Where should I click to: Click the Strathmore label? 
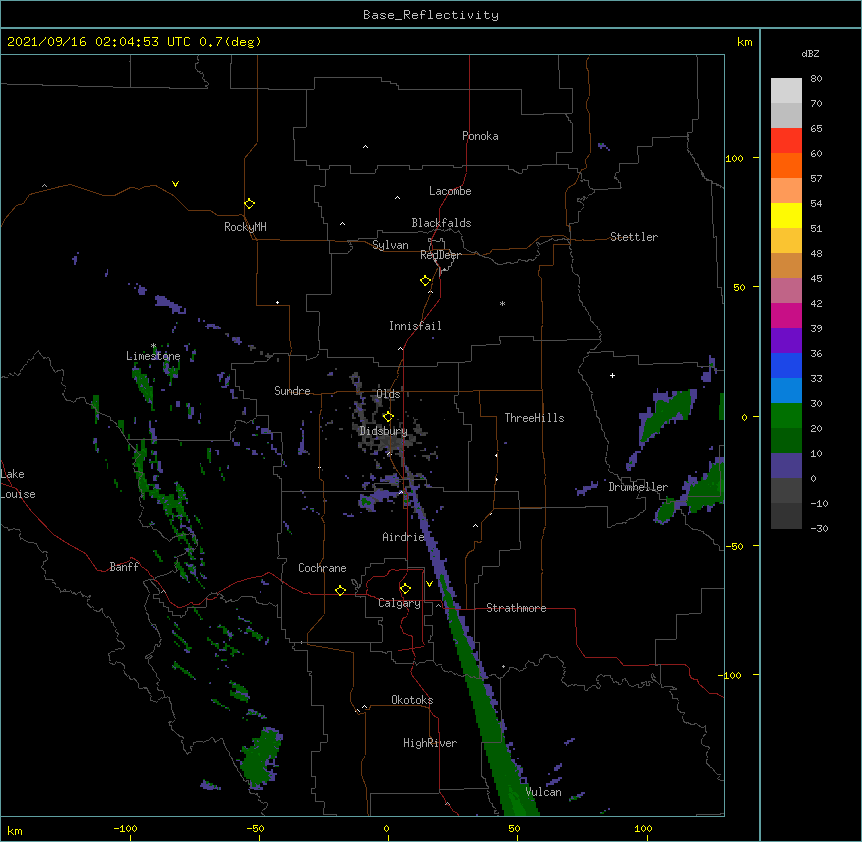pos(516,608)
